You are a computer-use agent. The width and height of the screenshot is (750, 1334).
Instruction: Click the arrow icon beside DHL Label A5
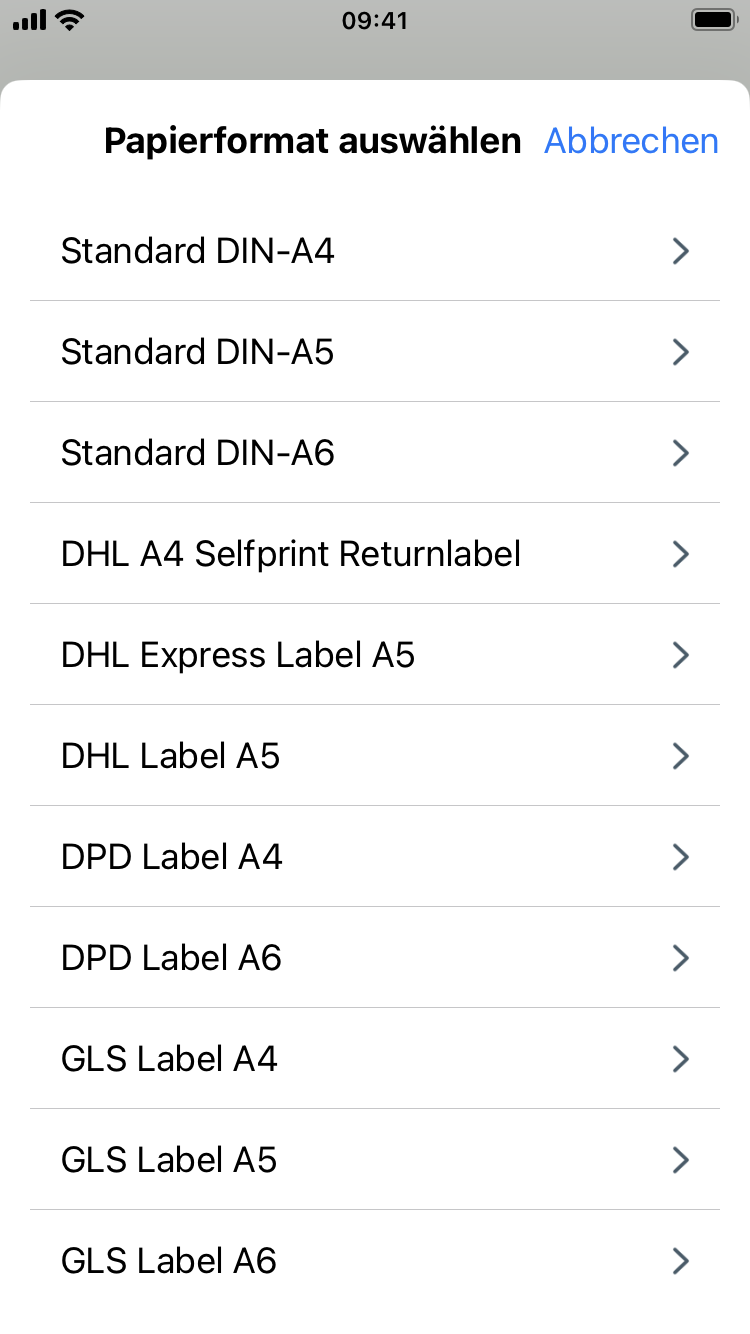681,756
